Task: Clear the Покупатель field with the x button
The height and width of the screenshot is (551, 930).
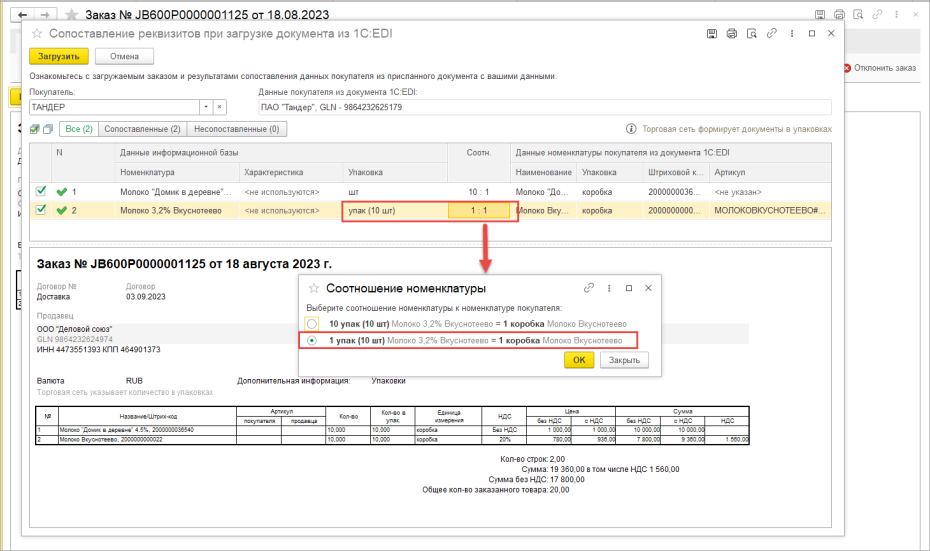Action: point(219,107)
